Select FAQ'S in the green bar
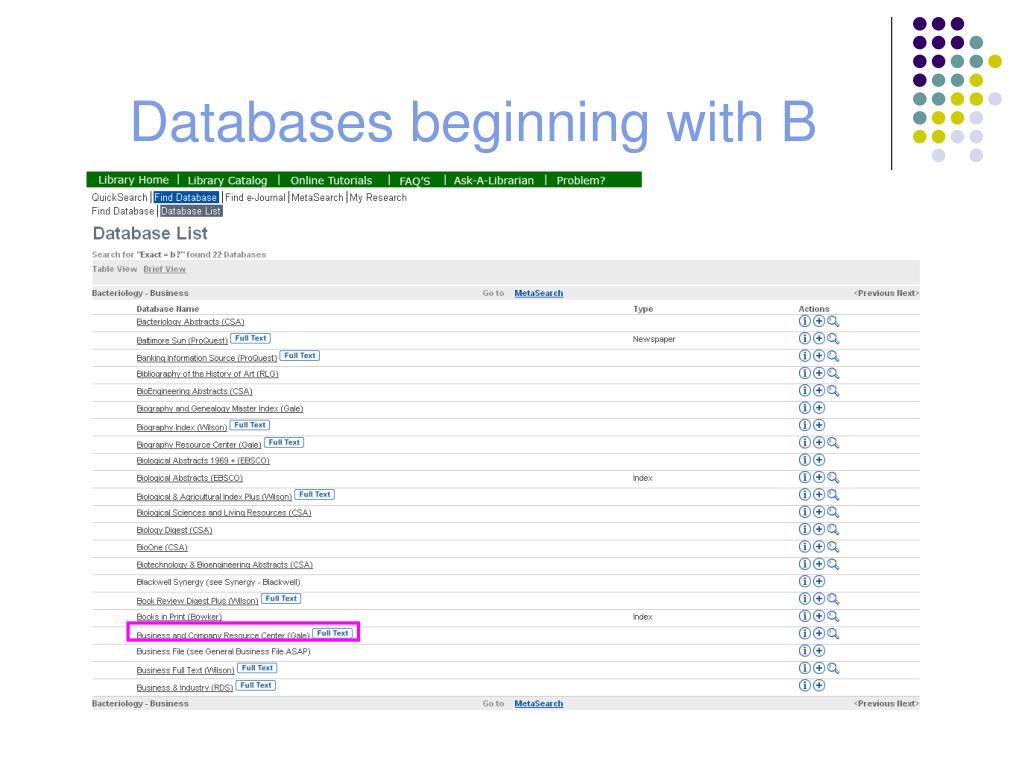The width and height of the screenshot is (1024, 768). point(415,181)
